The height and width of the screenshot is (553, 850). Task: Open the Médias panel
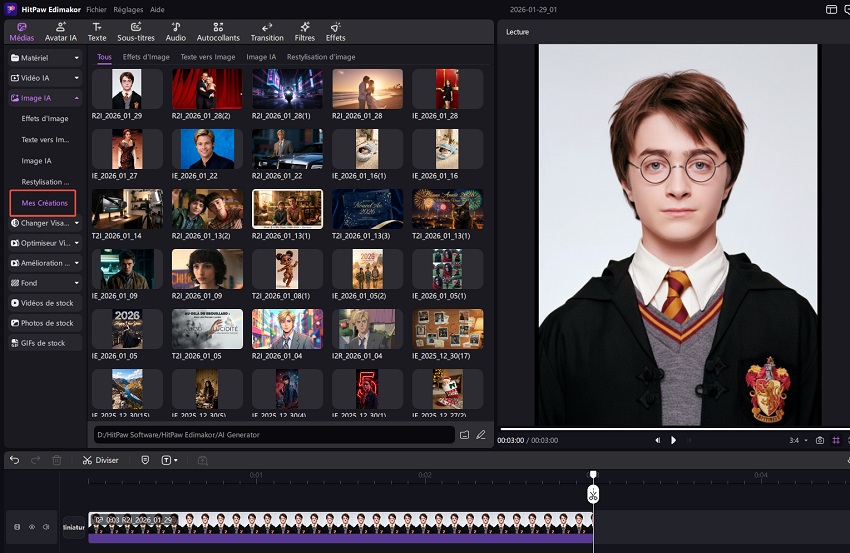point(22,32)
